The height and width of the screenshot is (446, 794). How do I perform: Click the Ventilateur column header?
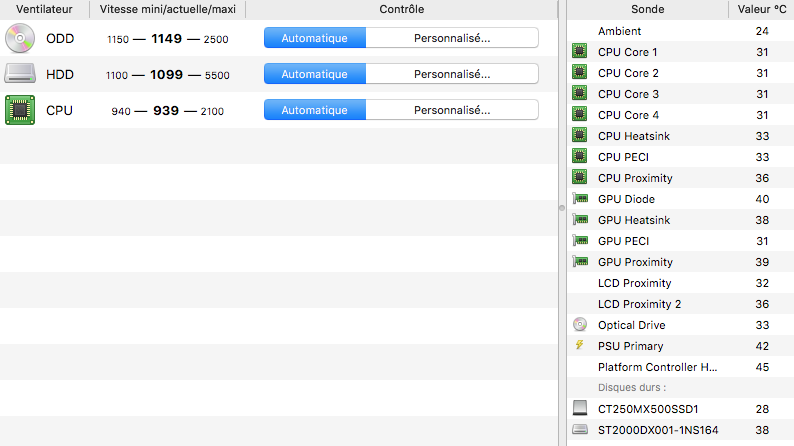44,9
